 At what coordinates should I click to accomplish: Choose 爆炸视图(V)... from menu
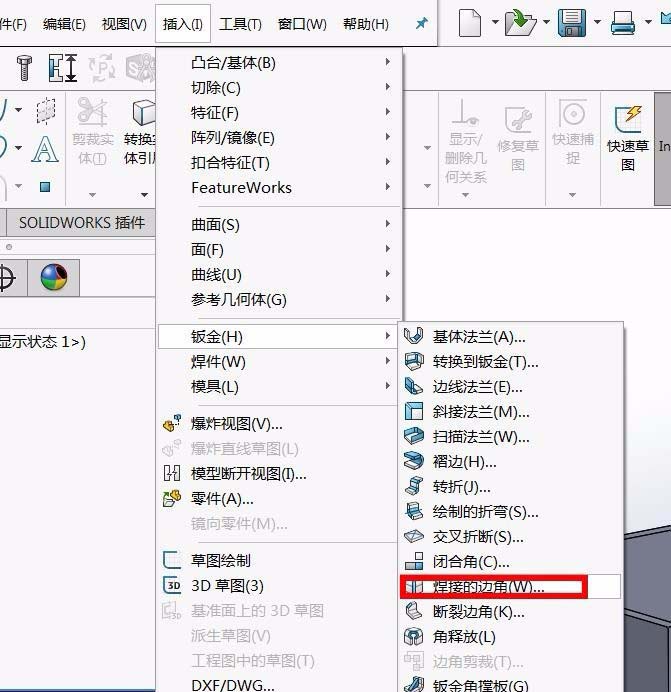click(x=279, y=424)
